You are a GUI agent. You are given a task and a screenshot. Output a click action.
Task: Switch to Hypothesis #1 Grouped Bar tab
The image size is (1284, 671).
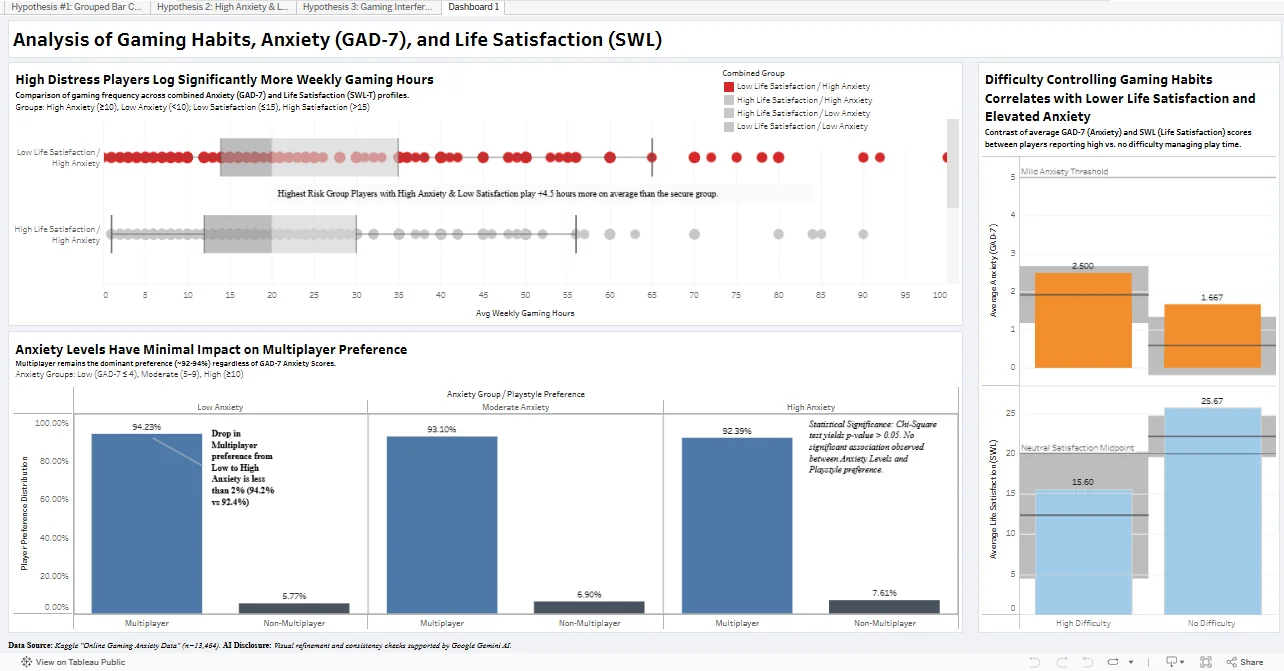click(x=75, y=7)
